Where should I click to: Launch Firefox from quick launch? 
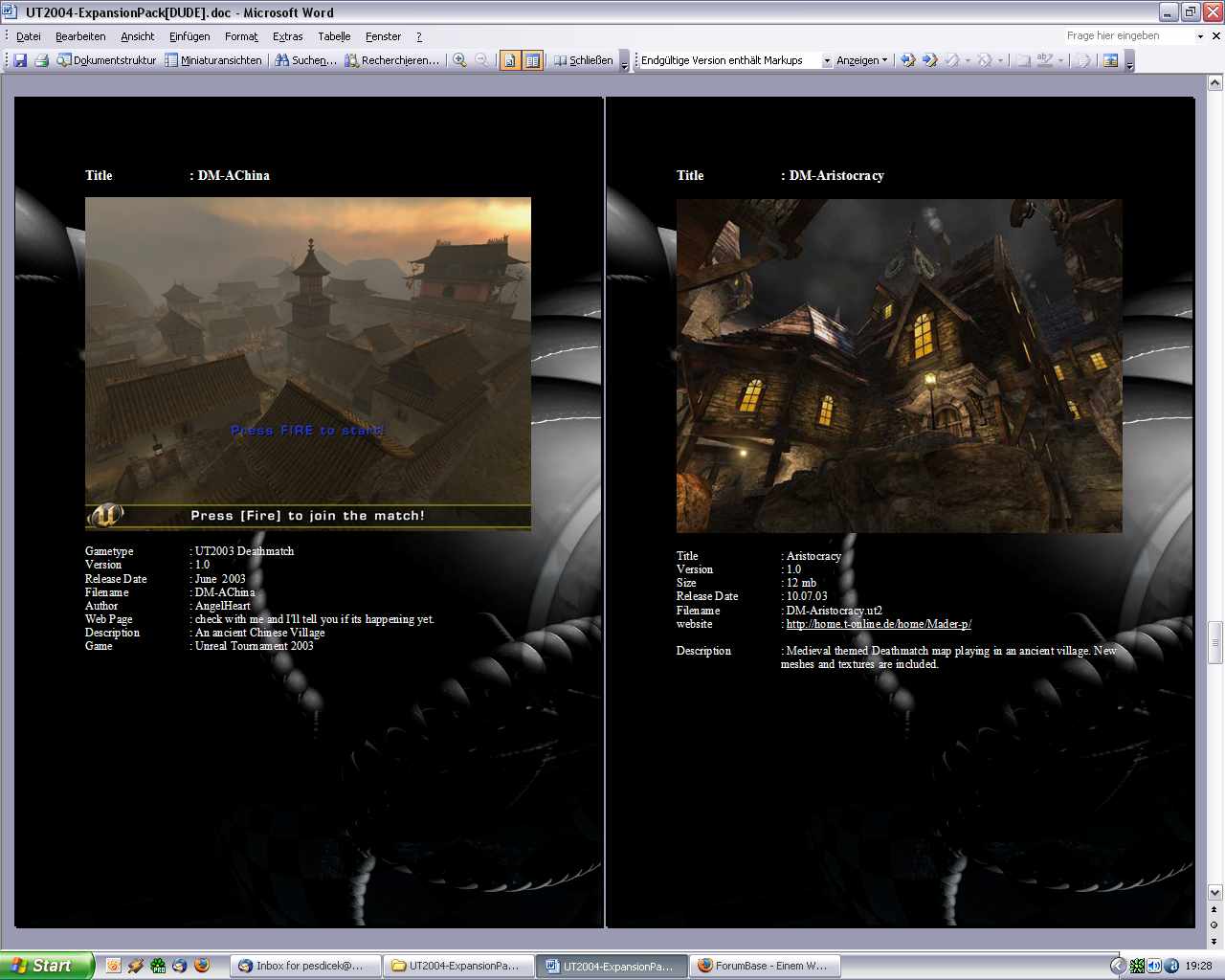click(202, 966)
